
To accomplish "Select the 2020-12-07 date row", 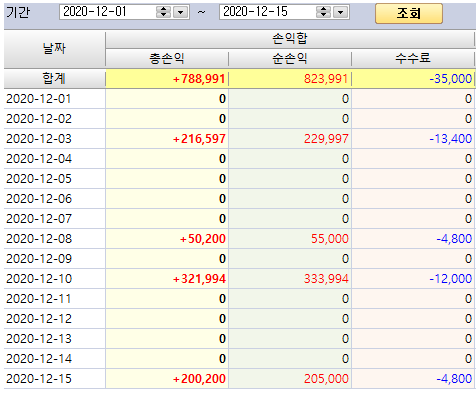I will coord(54,219).
